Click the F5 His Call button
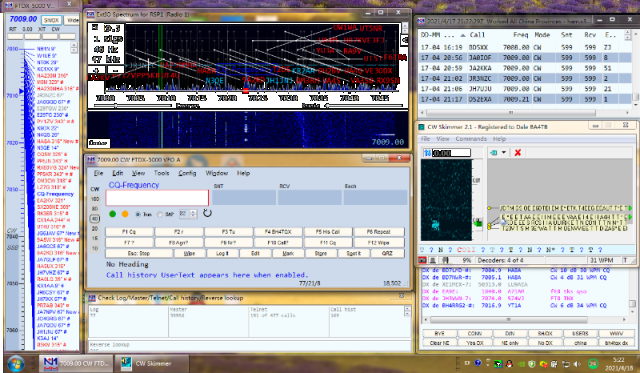The height and width of the screenshot is (373, 640). [328, 232]
